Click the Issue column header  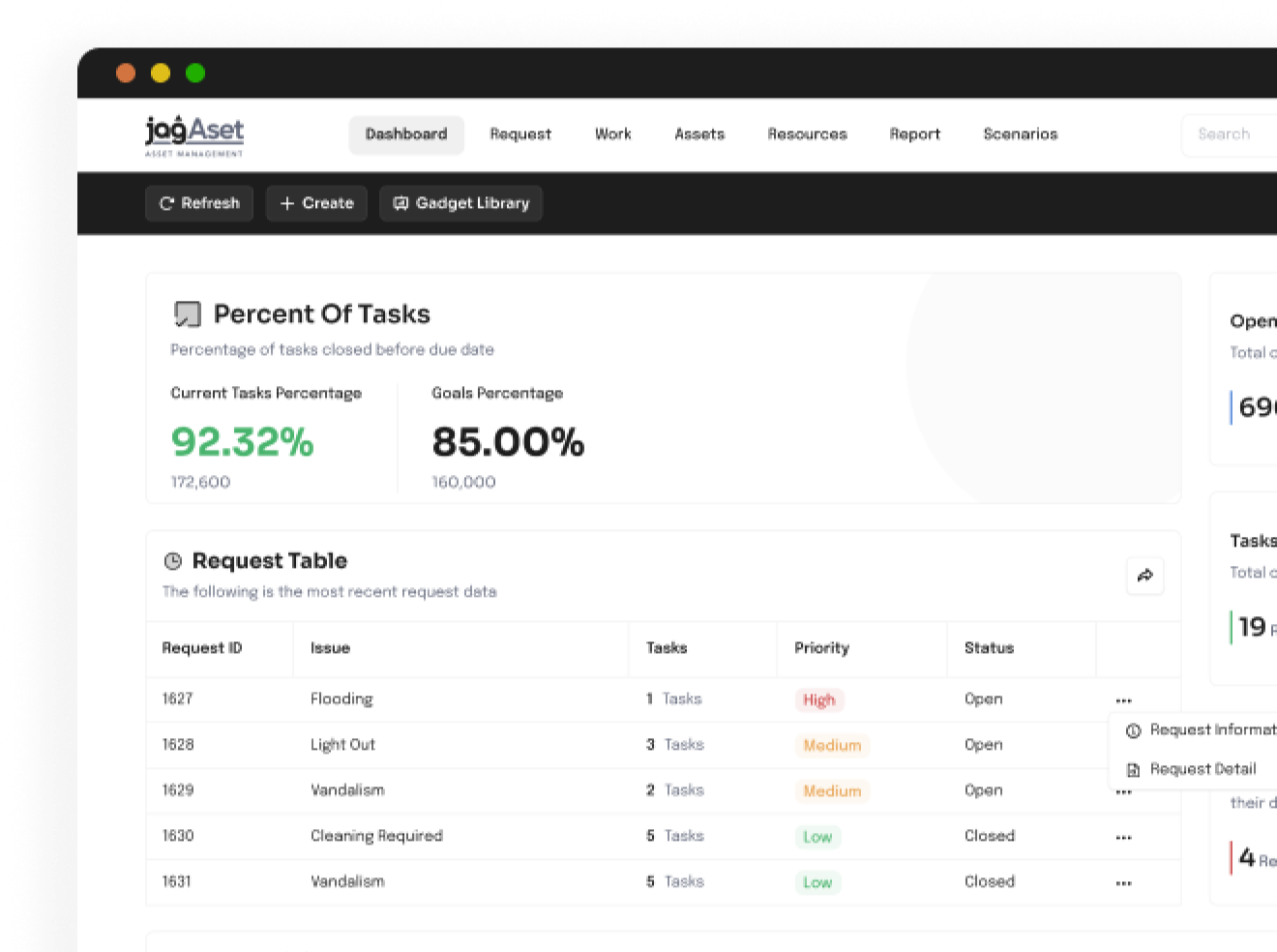click(x=330, y=648)
